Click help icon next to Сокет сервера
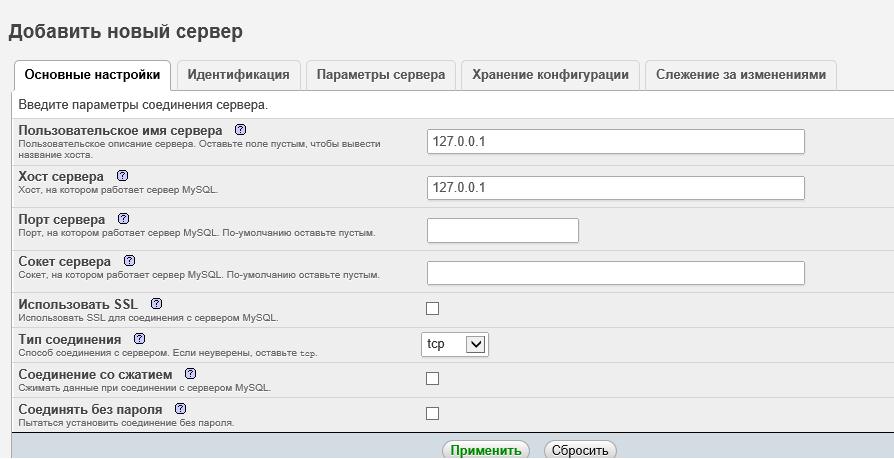894x459 pixels. point(129,261)
